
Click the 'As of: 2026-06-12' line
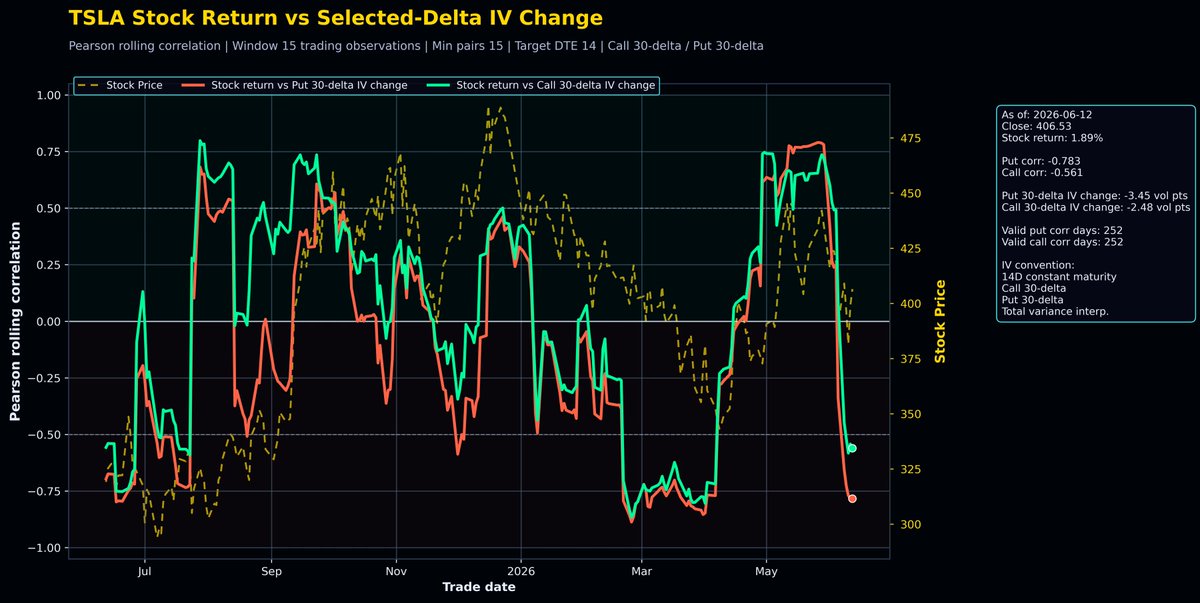(x=1047, y=115)
